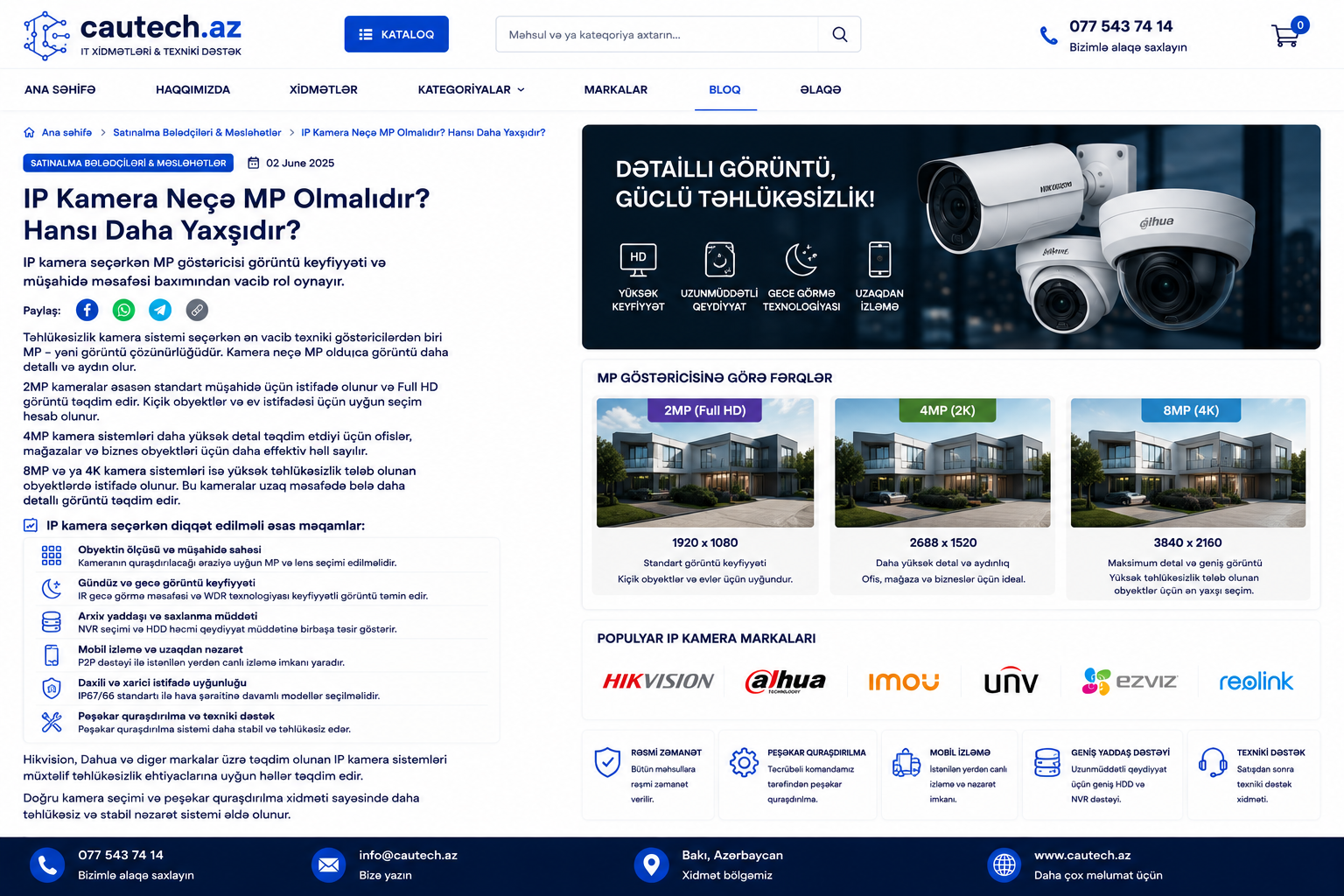Click the long-term recording icon in banner

[x=719, y=260]
